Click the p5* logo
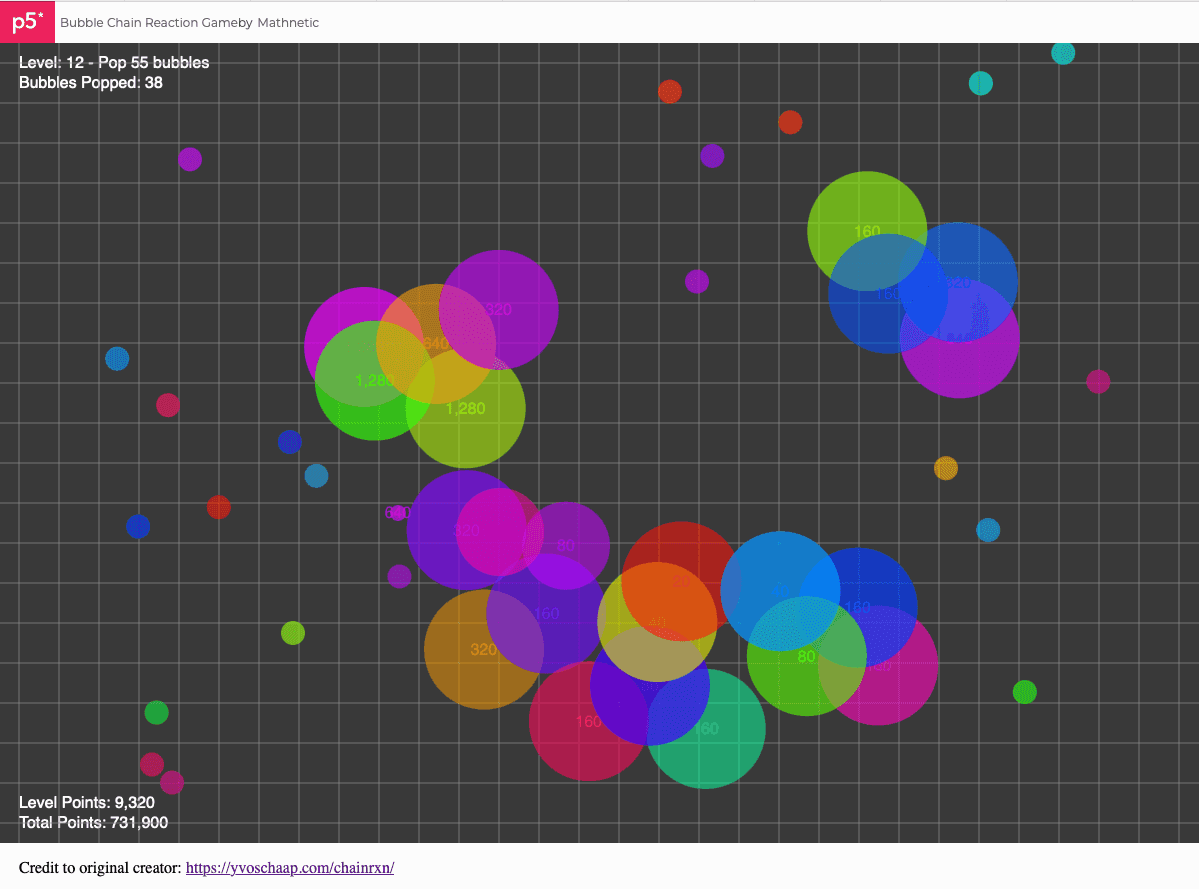This screenshot has height=889, width=1199. 27,22
